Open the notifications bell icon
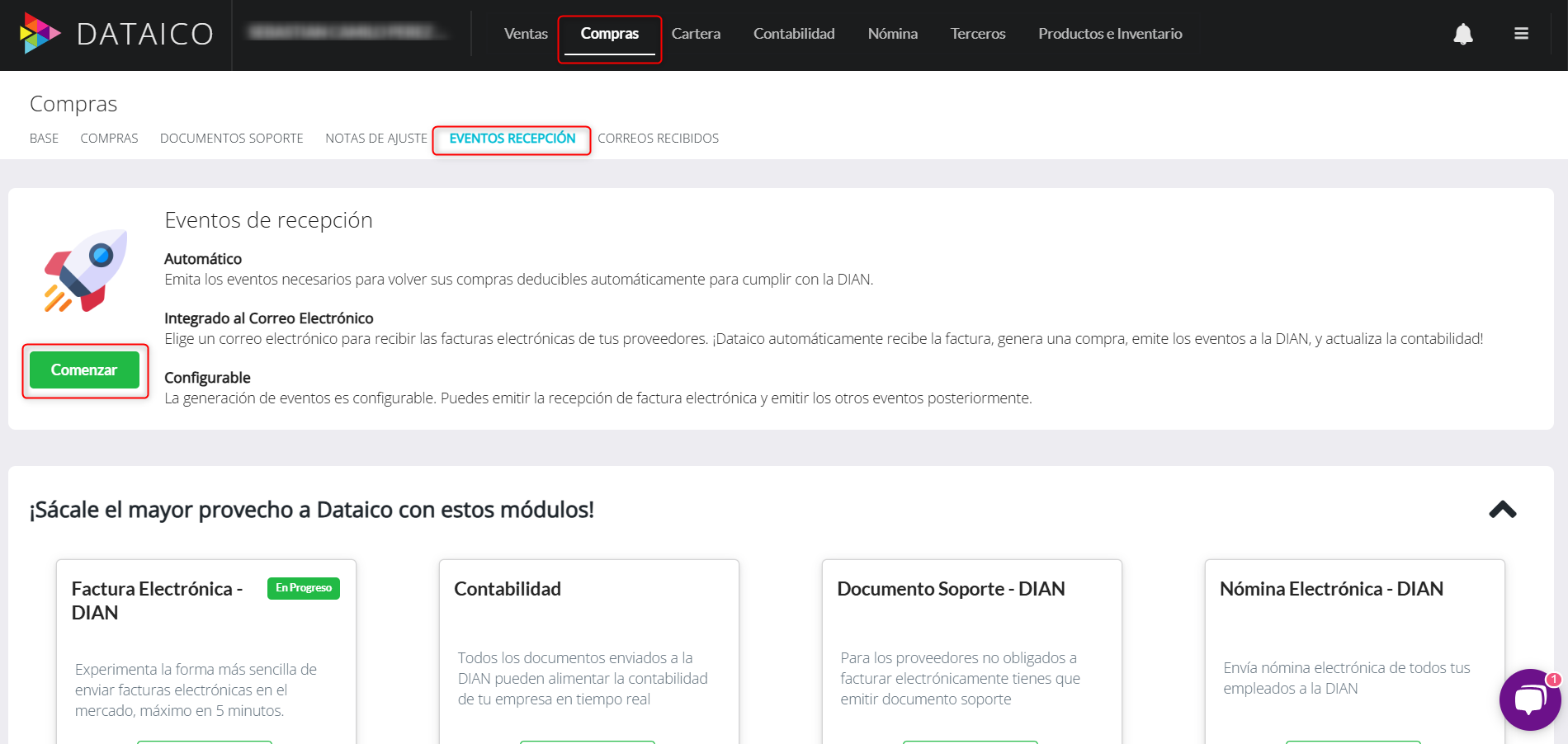This screenshot has width=1568, height=744. coord(1463,34)
